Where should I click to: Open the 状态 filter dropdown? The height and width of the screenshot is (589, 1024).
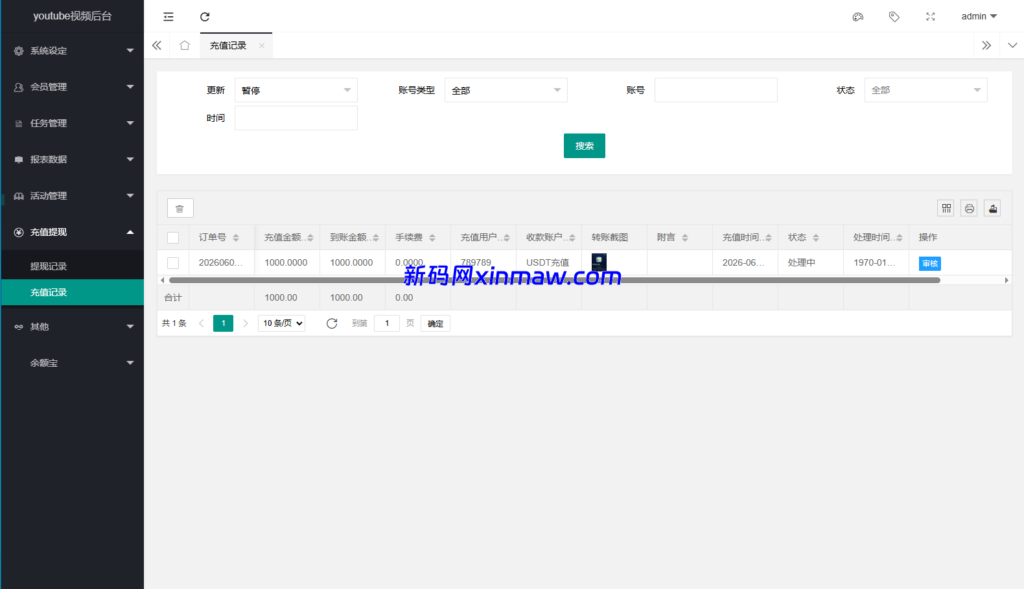tap(925, 90)
